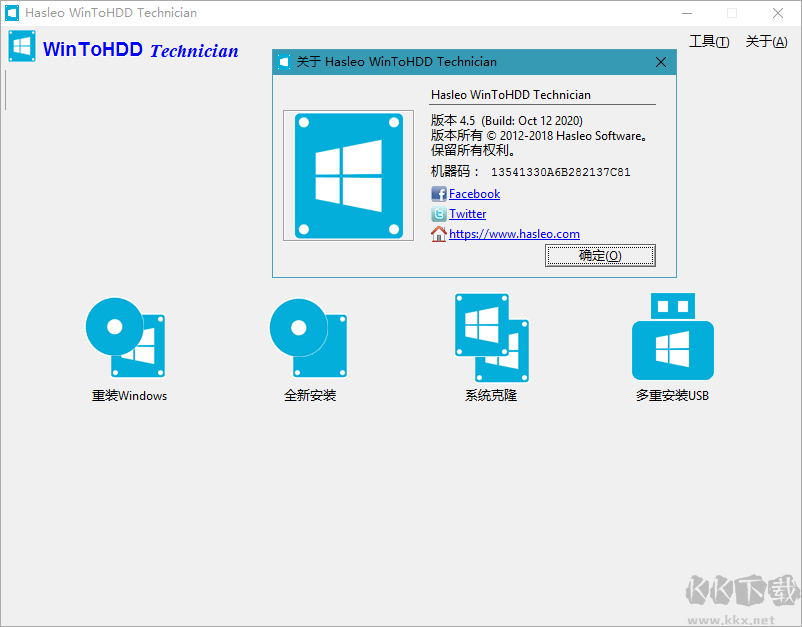
Task: Open the 工具(T) menu
Action: (x=709, y=42)
